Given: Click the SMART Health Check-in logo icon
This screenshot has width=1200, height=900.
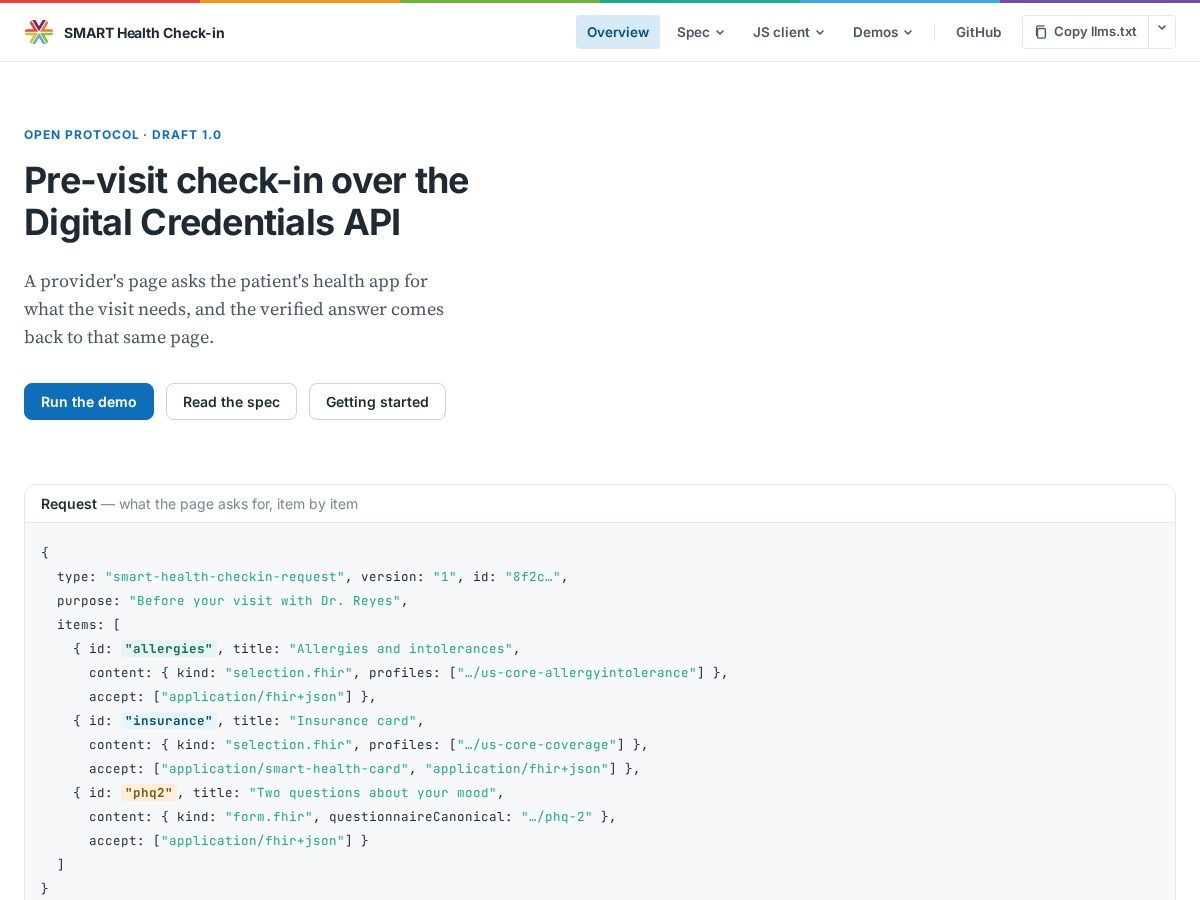Looking at the screenshot, I should [x=39, y=32].
